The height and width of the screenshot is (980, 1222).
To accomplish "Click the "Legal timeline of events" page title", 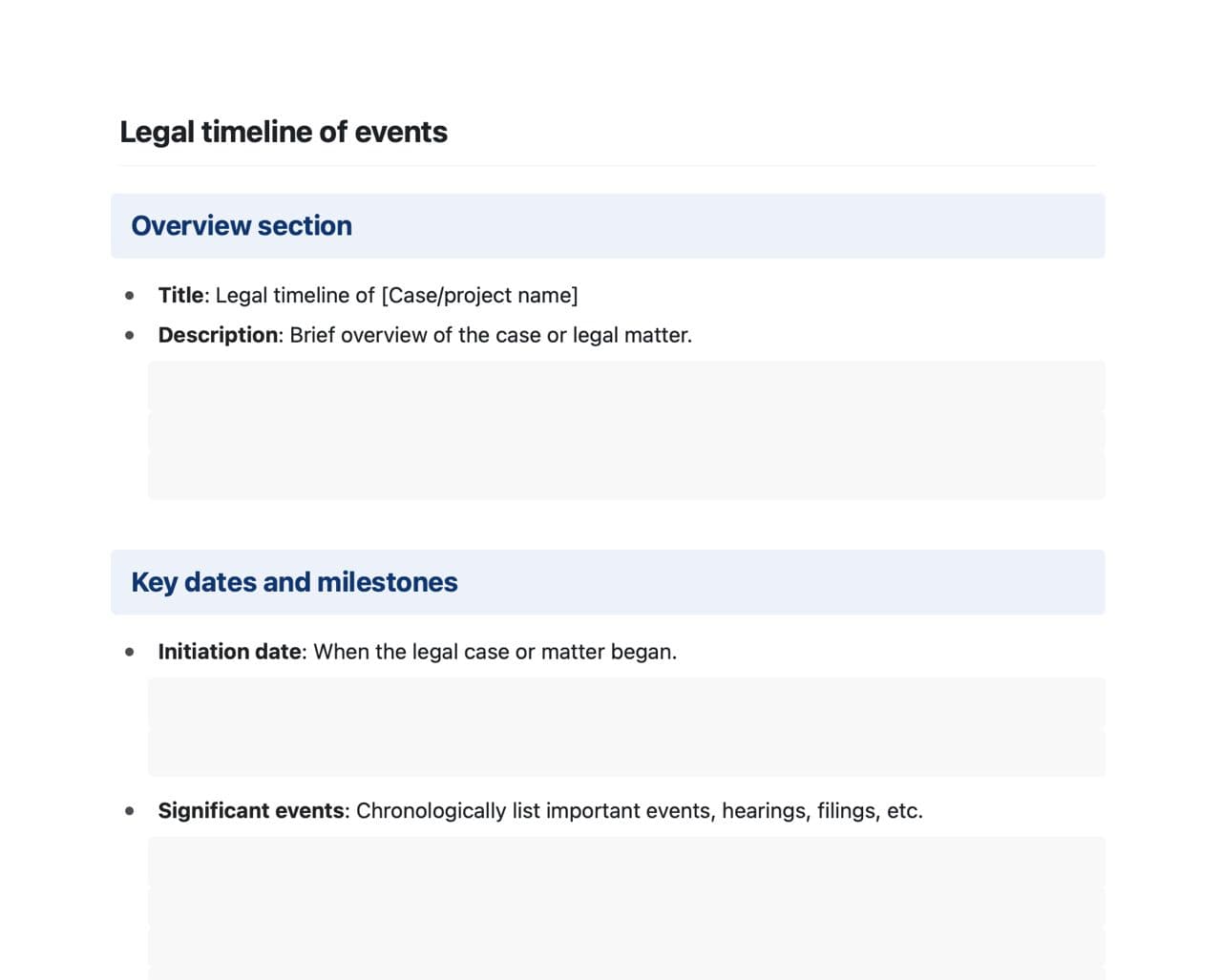I will [x=283, y=132].
